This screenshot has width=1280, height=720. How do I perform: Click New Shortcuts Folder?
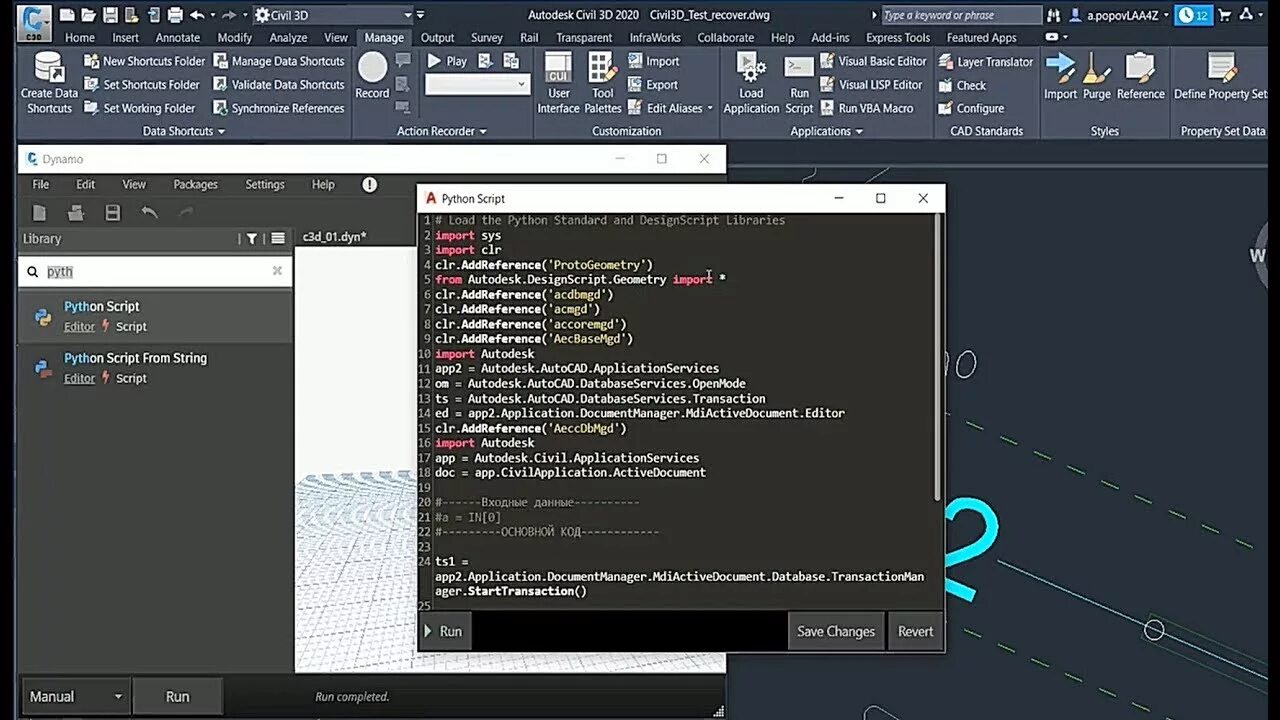pyautogui.click(x=144, y=61)
